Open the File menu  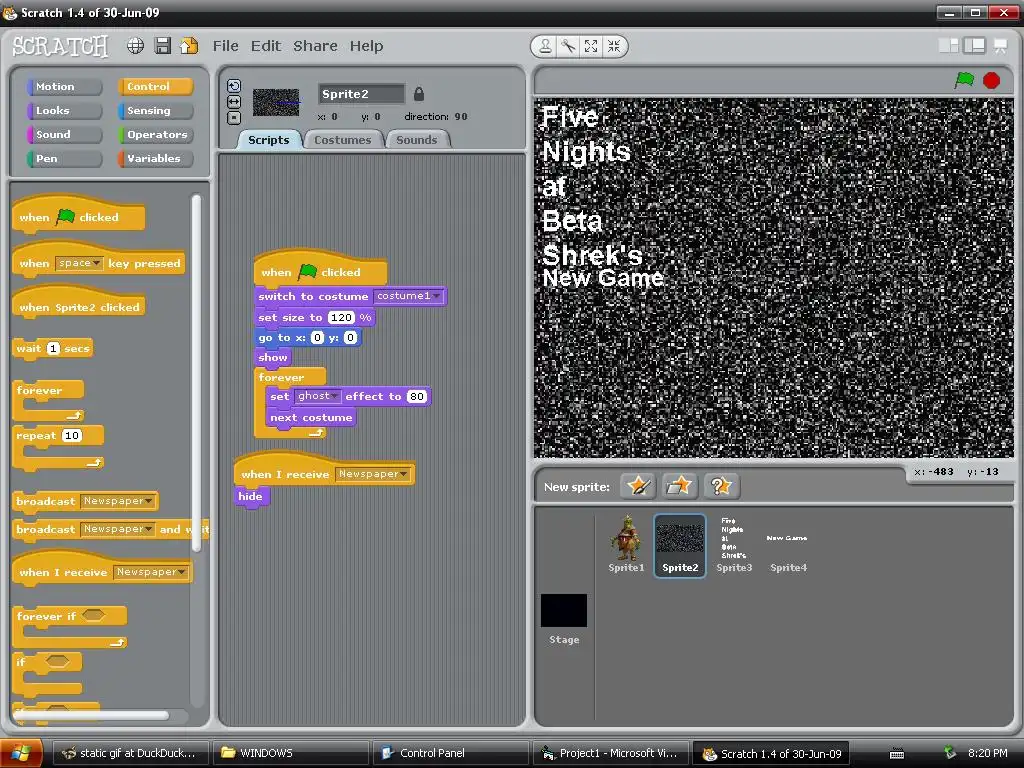tap(225, 46)
